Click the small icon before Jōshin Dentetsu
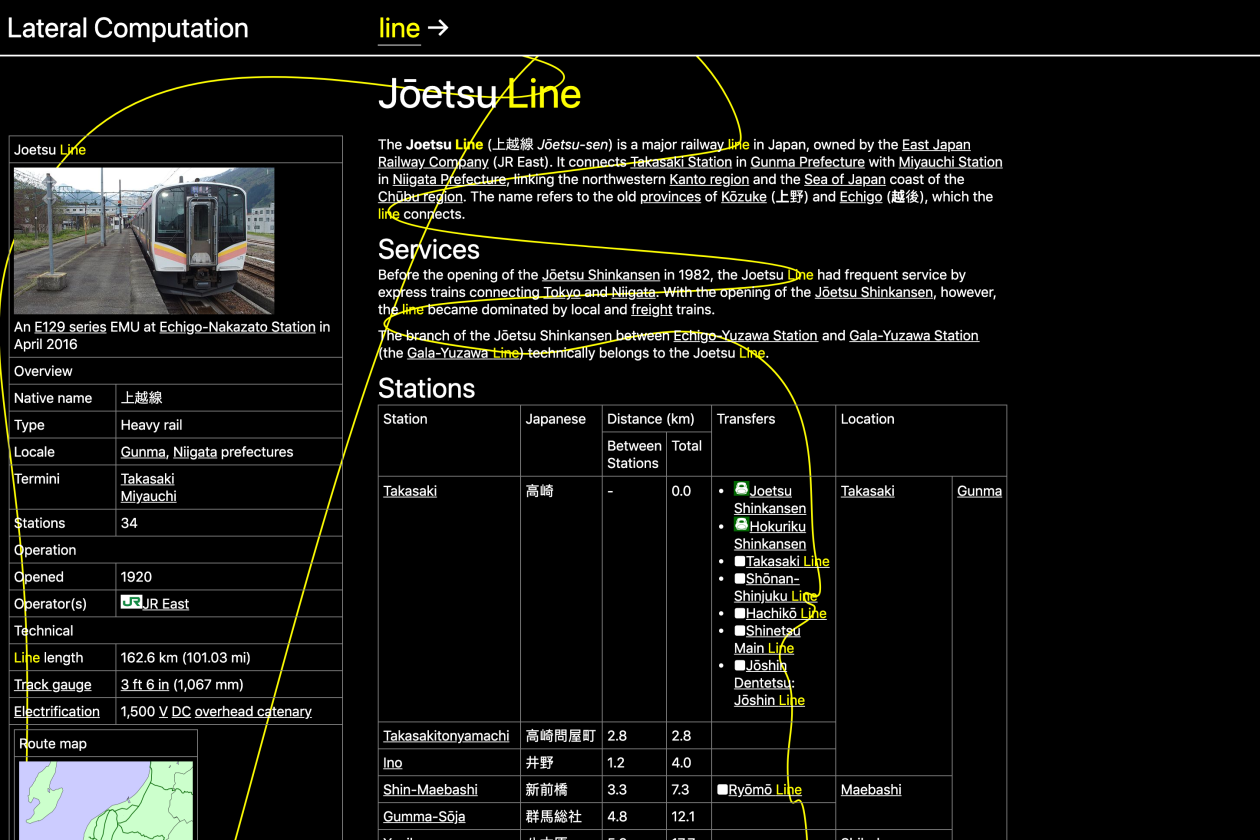Screen dimensions: 1260x840 tap(740, 665)
